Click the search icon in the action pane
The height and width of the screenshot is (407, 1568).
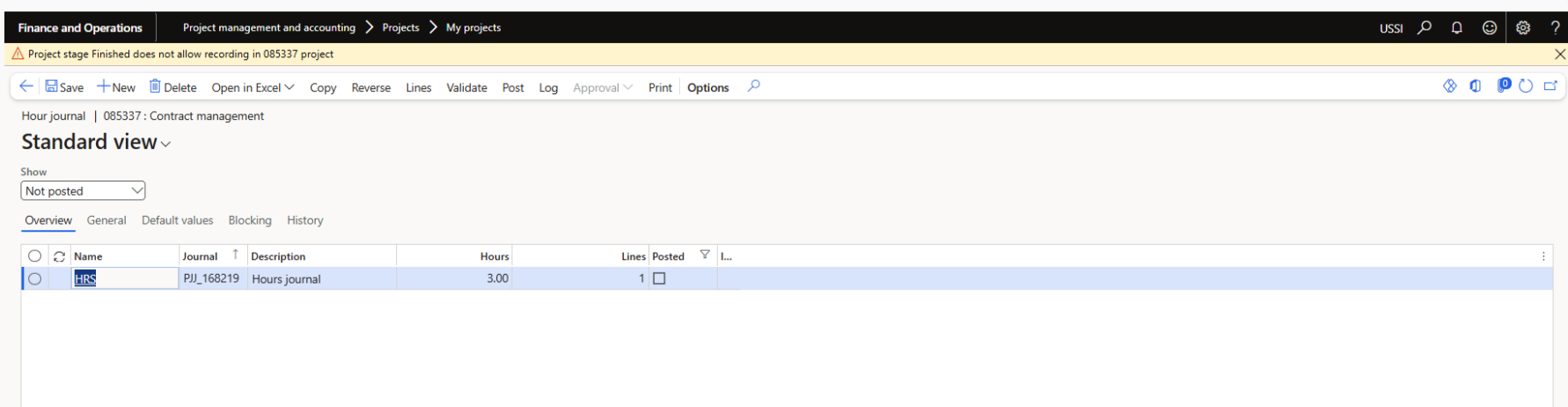pos(753,86)
